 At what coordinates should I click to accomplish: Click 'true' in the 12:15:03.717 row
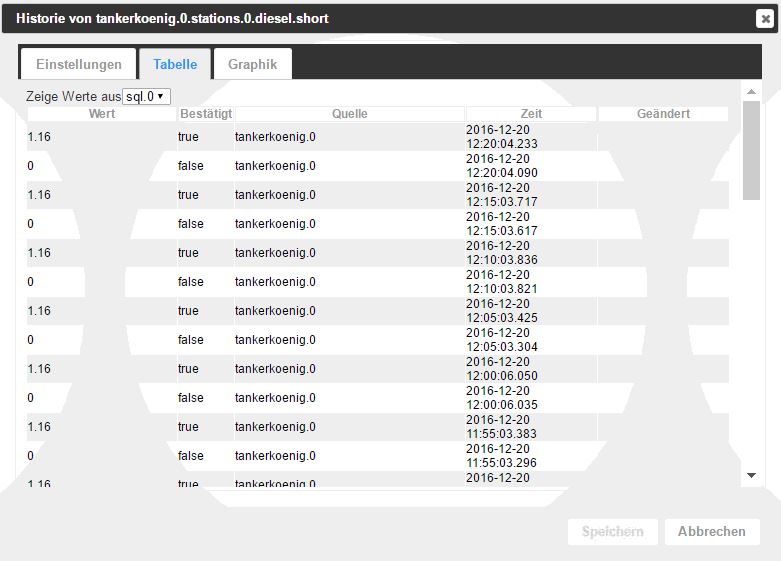tap(188, 195)
